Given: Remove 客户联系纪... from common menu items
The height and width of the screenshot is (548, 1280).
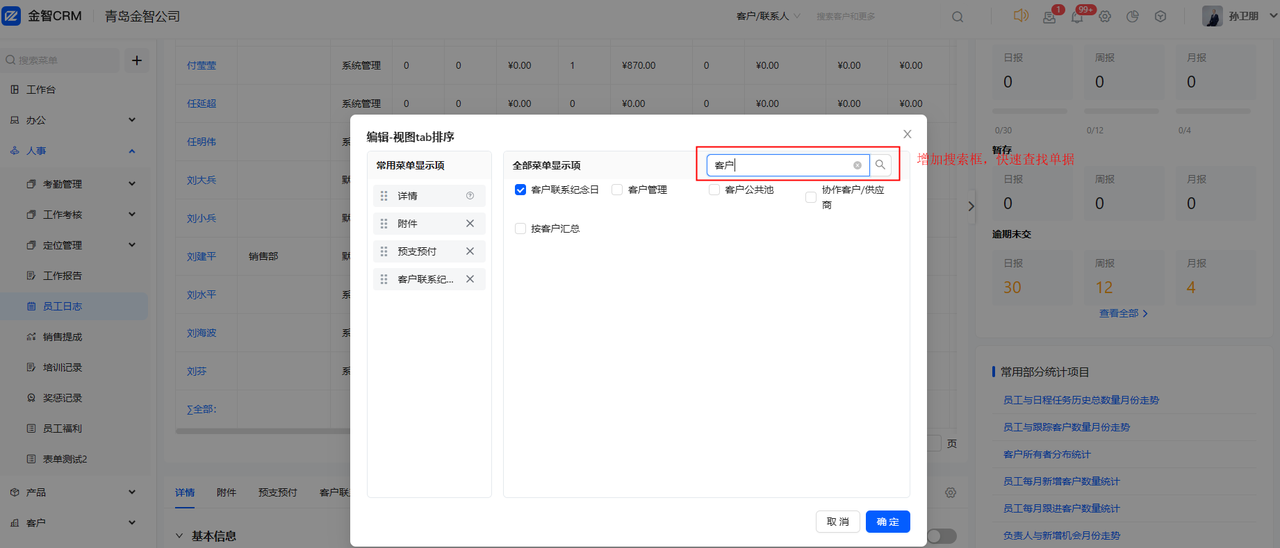Looking at the screenshot, I should (x=470, y=279).
